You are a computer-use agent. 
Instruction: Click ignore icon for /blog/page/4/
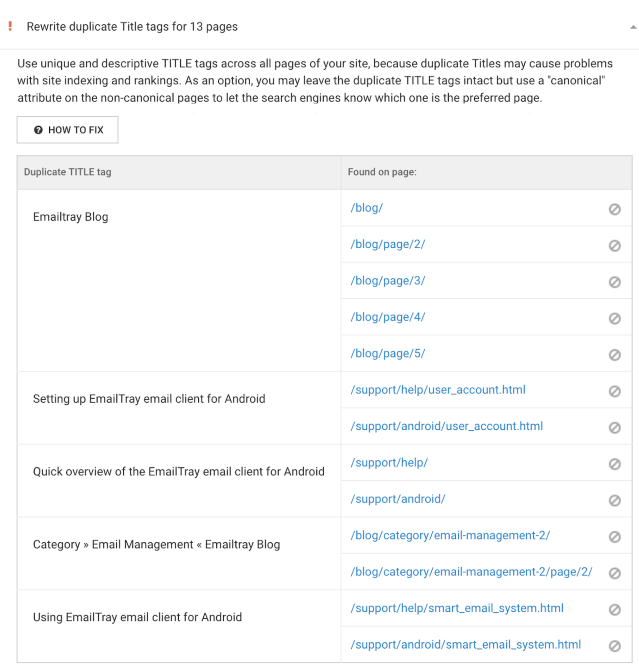click(x=615, y=318)
